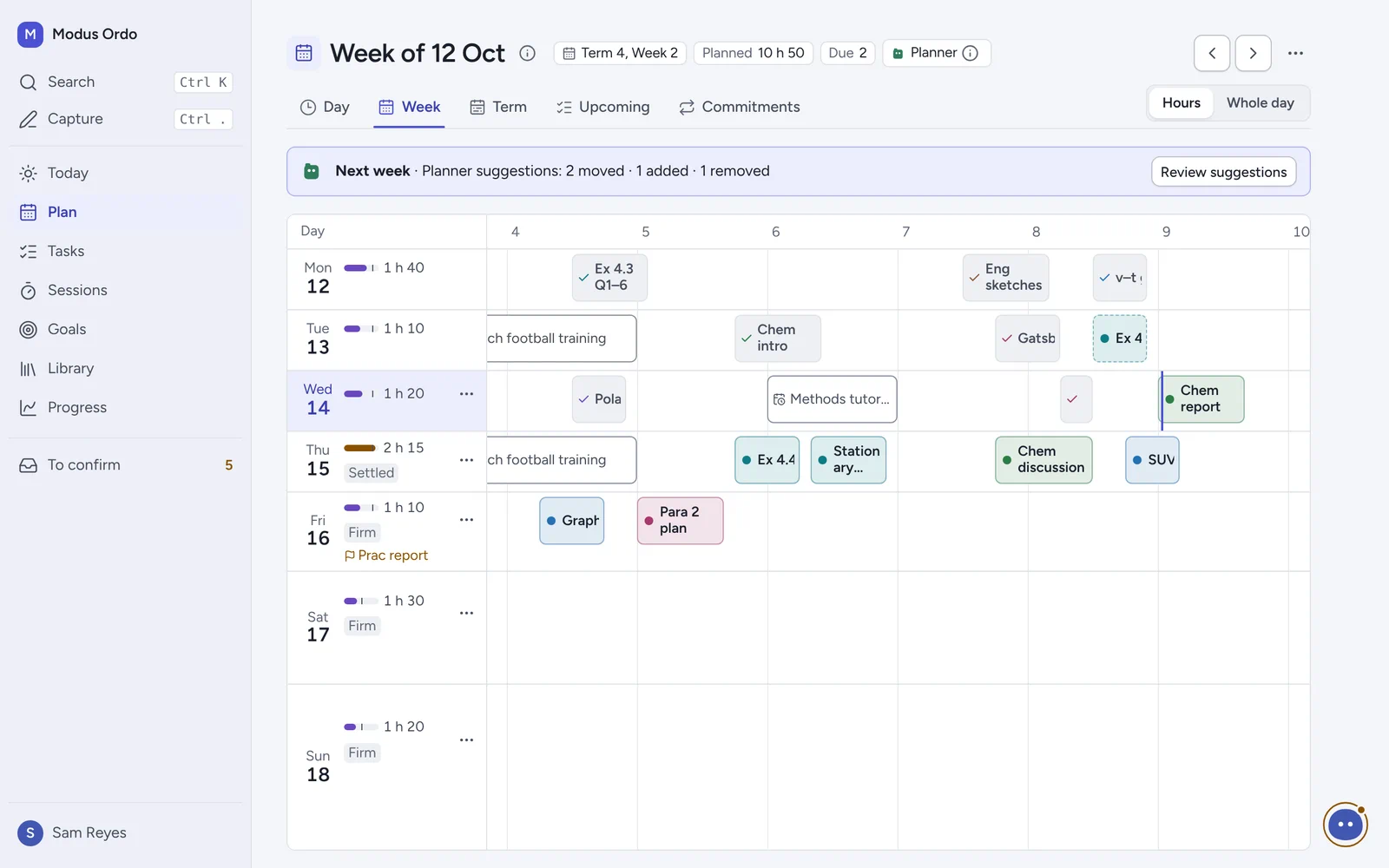Go to Today view

(x=126, y=174)
